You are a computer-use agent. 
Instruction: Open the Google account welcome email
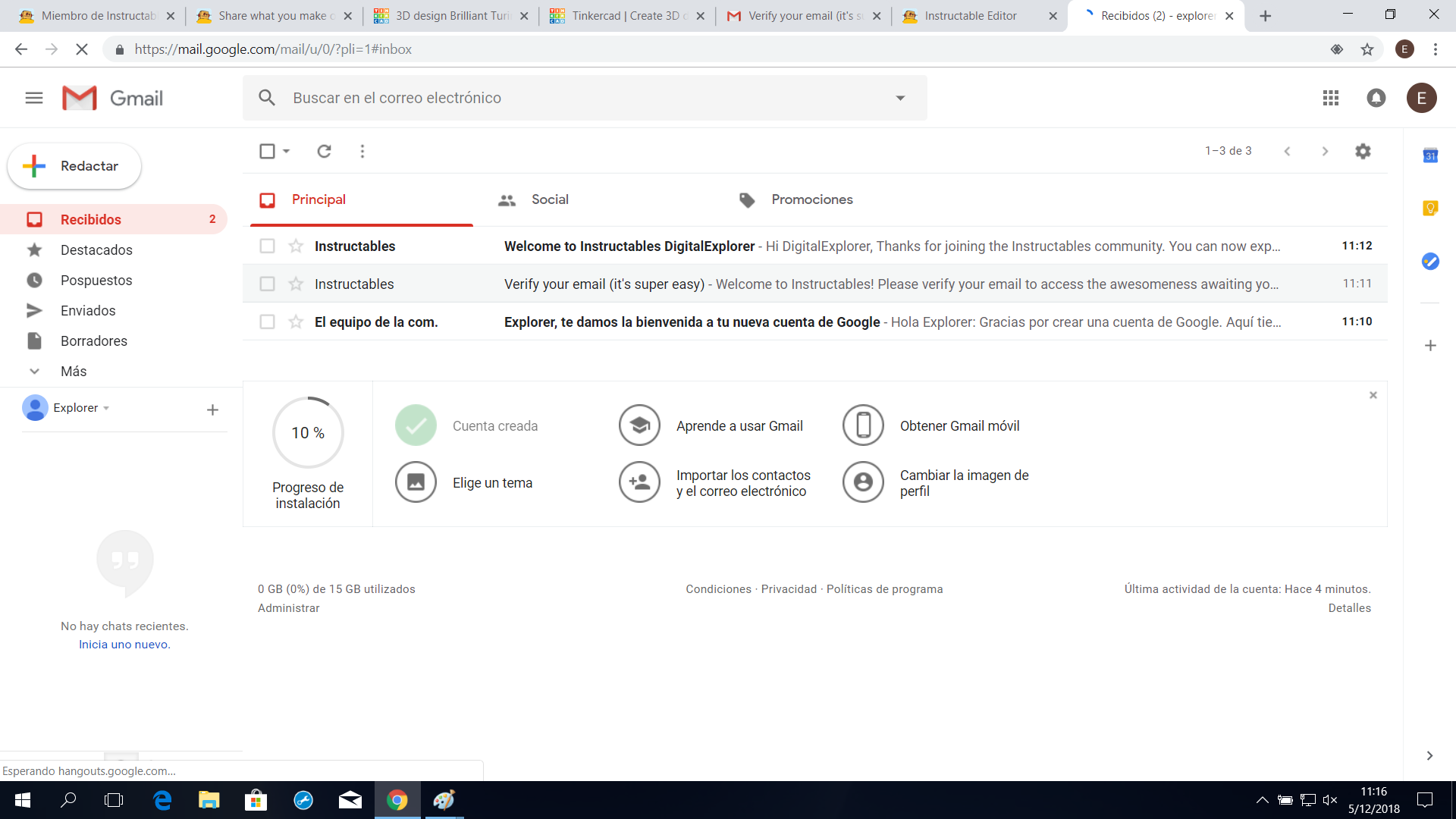(x=815, y=322)
